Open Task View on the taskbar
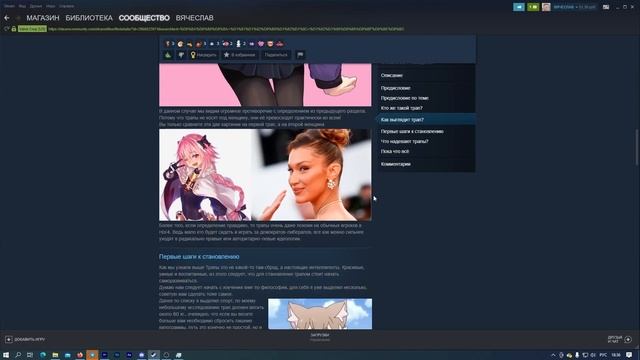 (30, 355)
